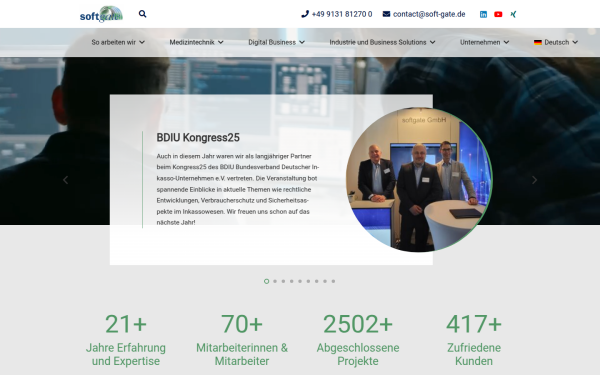Click the circular trade booth photo

(x=419, y=180)
